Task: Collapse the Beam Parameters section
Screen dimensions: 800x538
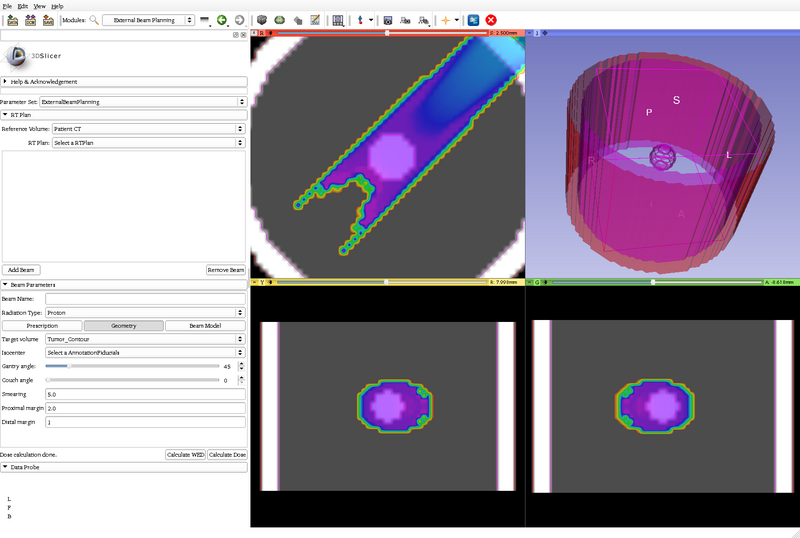Action: [6, 285]
